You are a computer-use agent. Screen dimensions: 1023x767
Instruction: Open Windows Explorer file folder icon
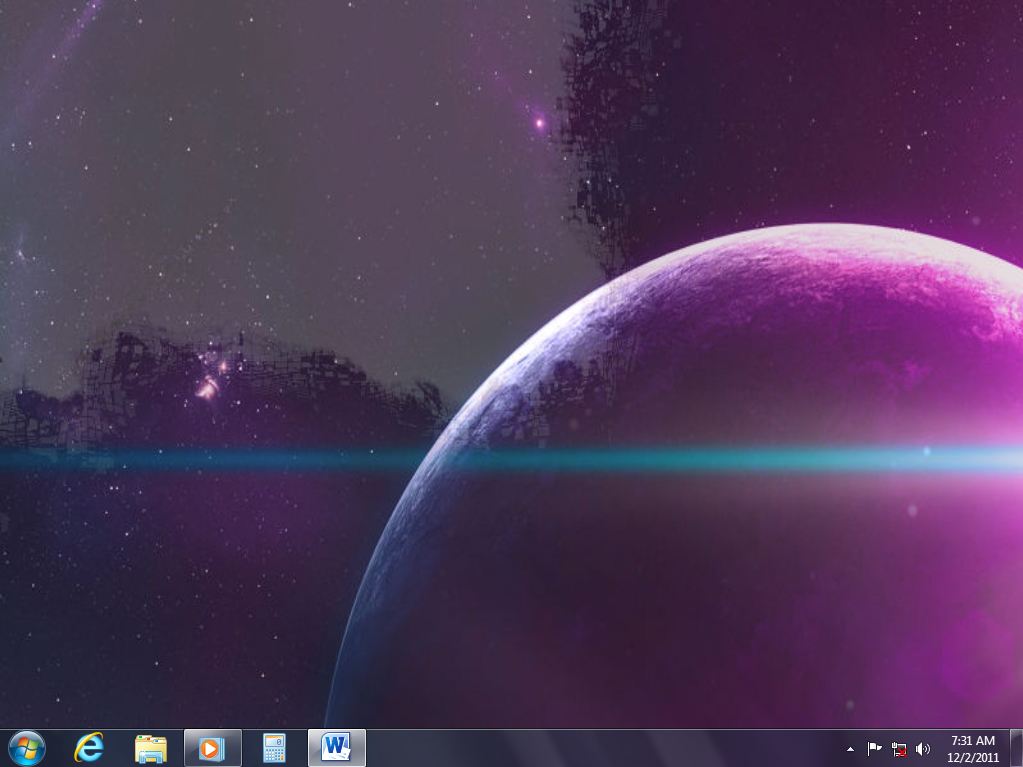[x=151, y=749]
